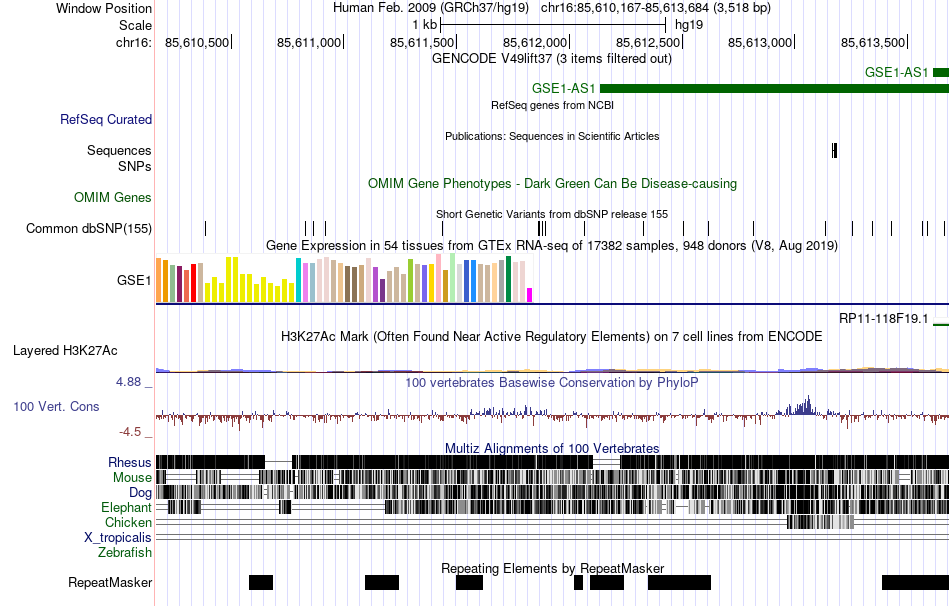Select the Rhesus alignment row label

[130, 462]
